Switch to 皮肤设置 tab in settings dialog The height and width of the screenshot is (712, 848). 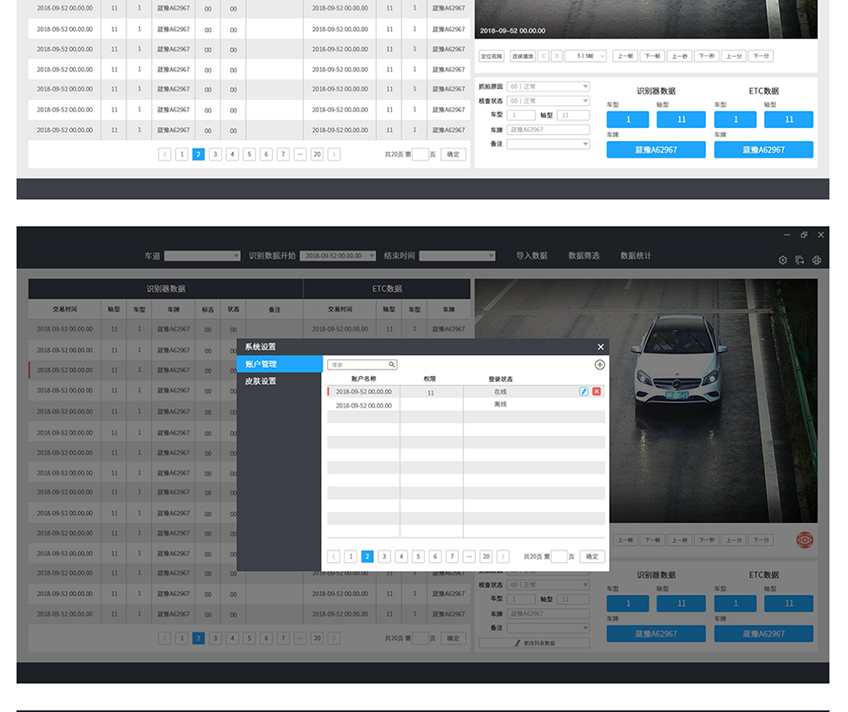pyautogui.click(x=260, y=381)
